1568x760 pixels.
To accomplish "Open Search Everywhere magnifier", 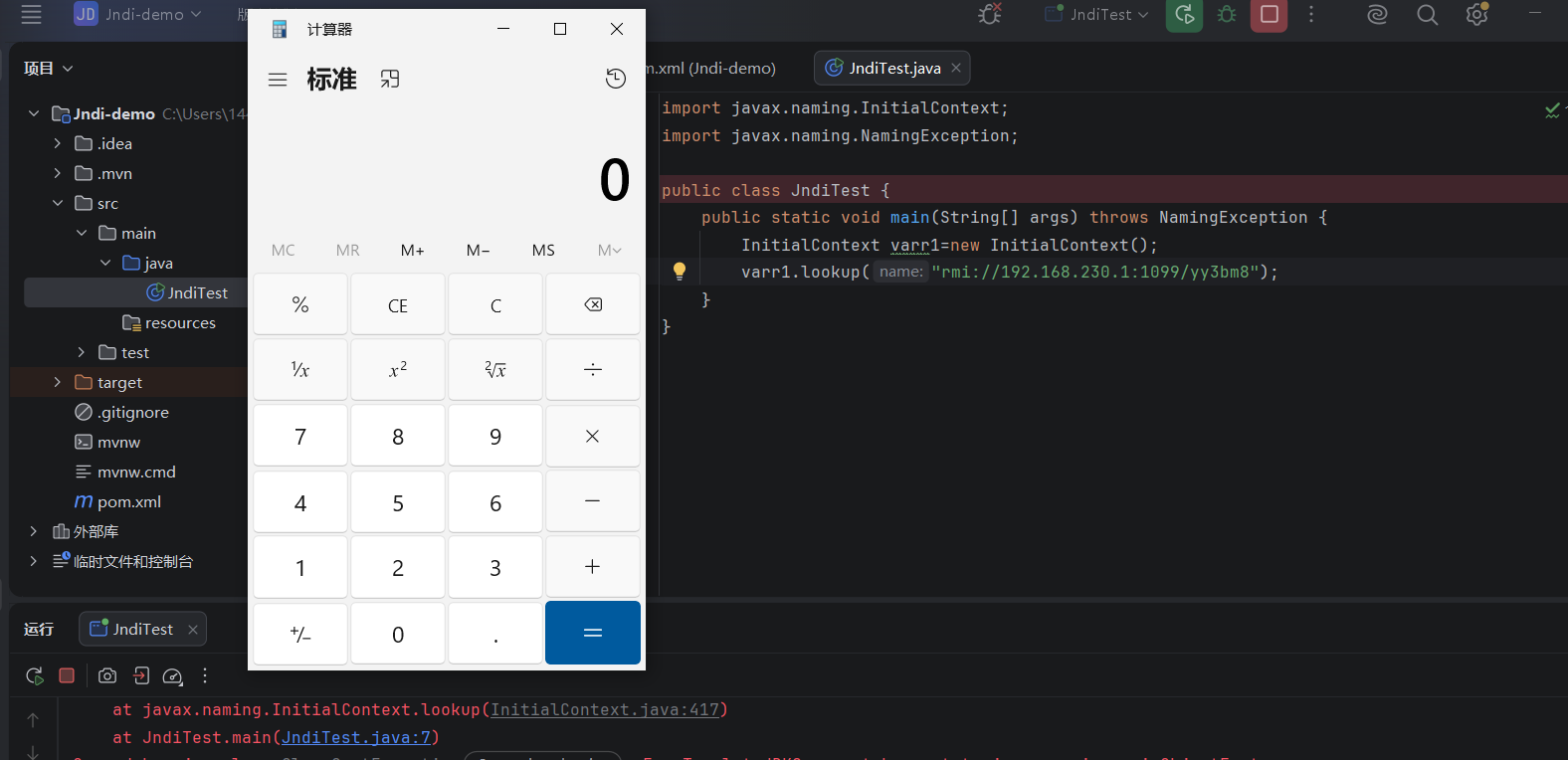I will (1427, 14).
